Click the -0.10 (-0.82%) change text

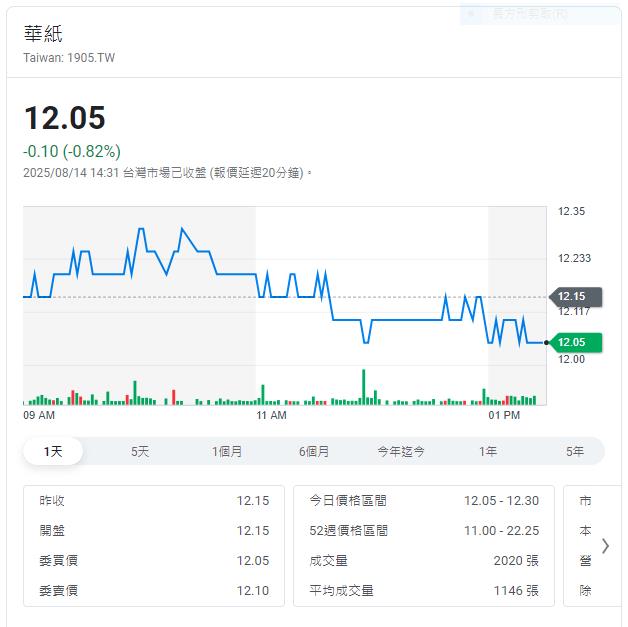[x=72, y=151]
